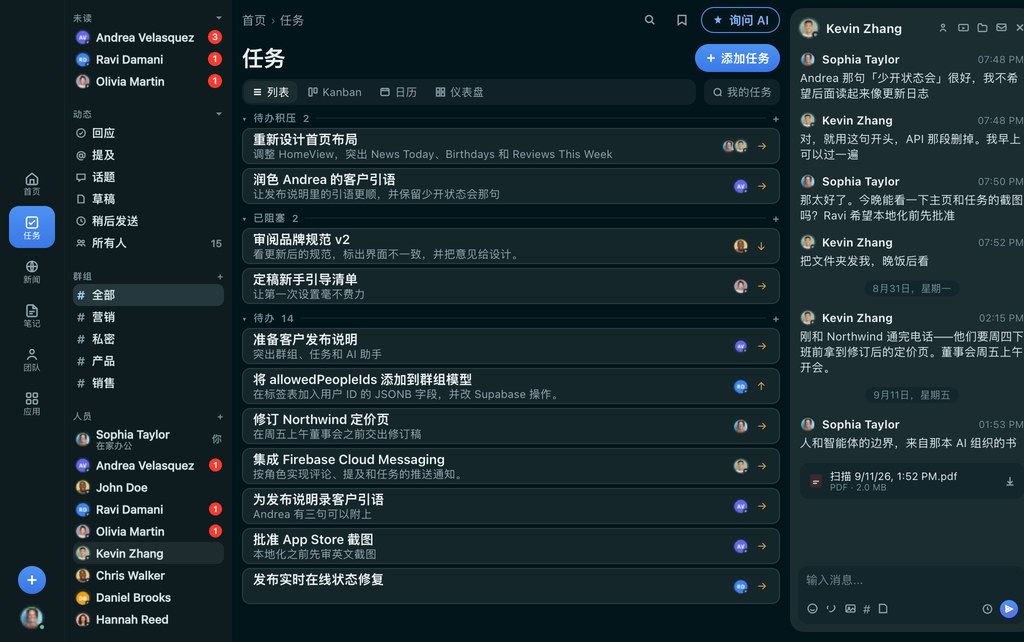Add a task to 待办积压 section with plus
1024x642 pixels.
(775, 119)
